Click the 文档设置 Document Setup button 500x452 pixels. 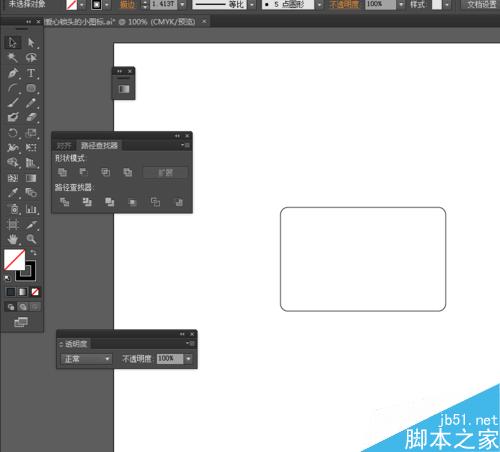tap(481, 5)
